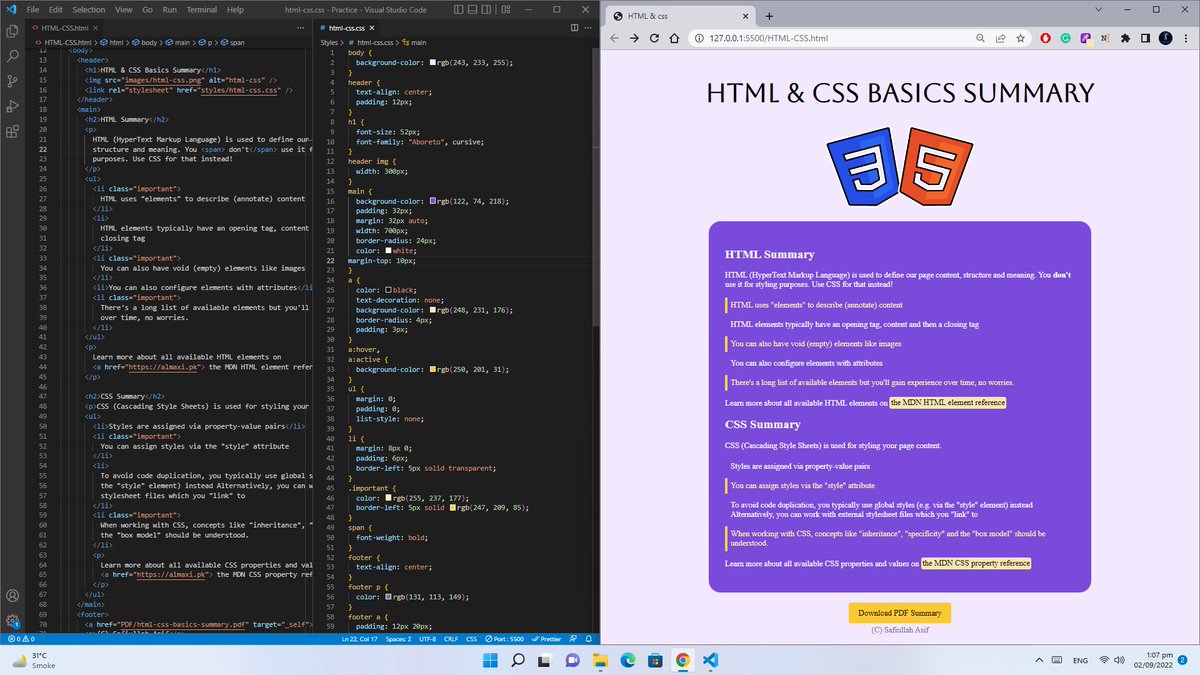Viewport: 1200px width, 675px height.
Task: Switch to HTML-CSS.html editor tab
Action: tap(62, 28)
